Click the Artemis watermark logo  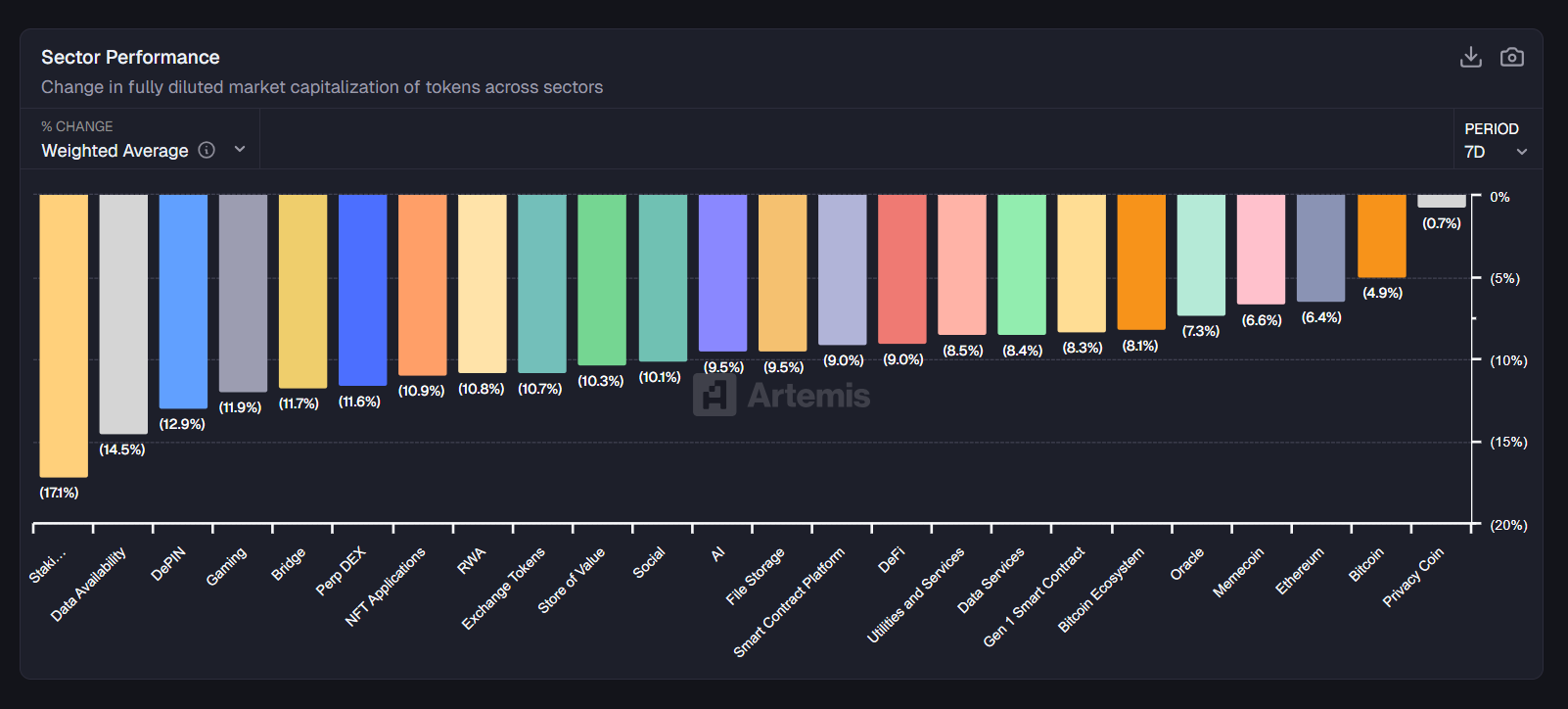tap(781, 396)
